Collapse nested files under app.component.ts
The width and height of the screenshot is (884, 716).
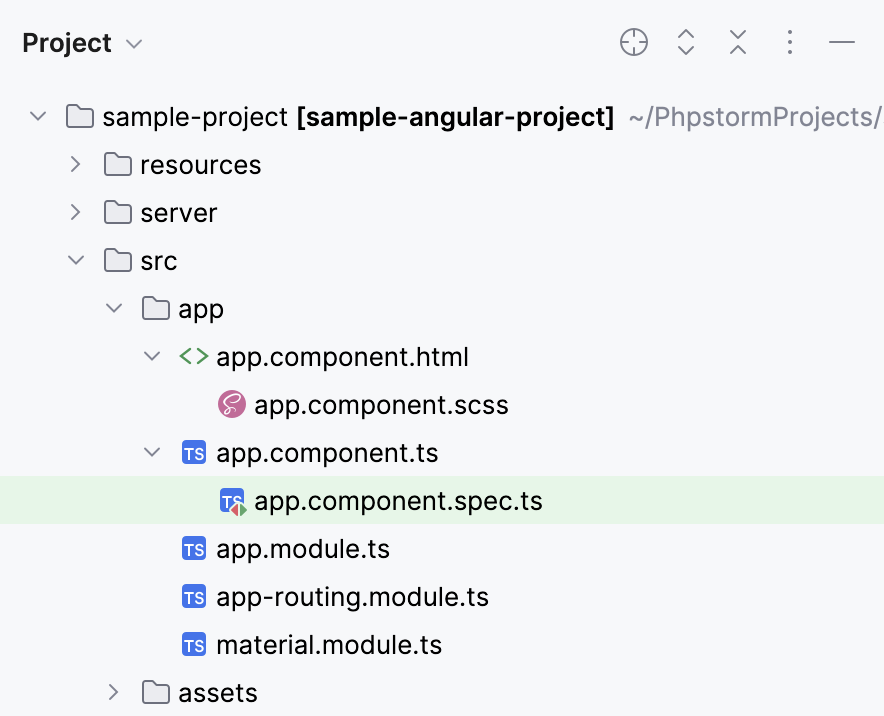(152, 453)
